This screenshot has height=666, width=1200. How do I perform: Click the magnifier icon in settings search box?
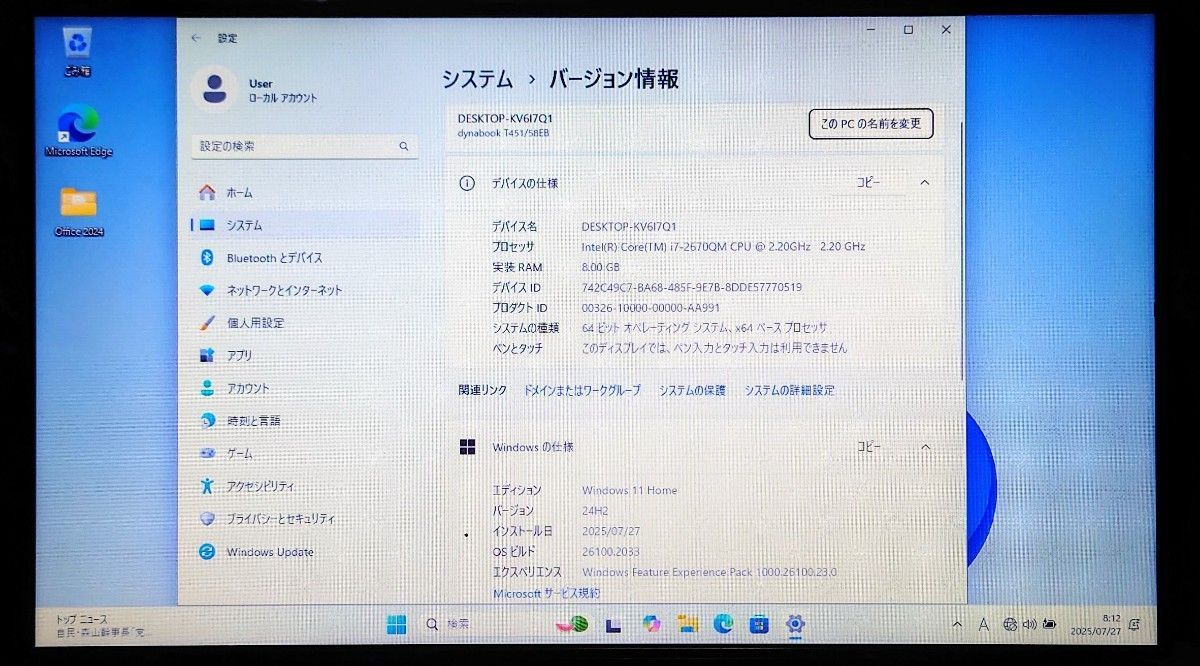[x=404, y=146]
